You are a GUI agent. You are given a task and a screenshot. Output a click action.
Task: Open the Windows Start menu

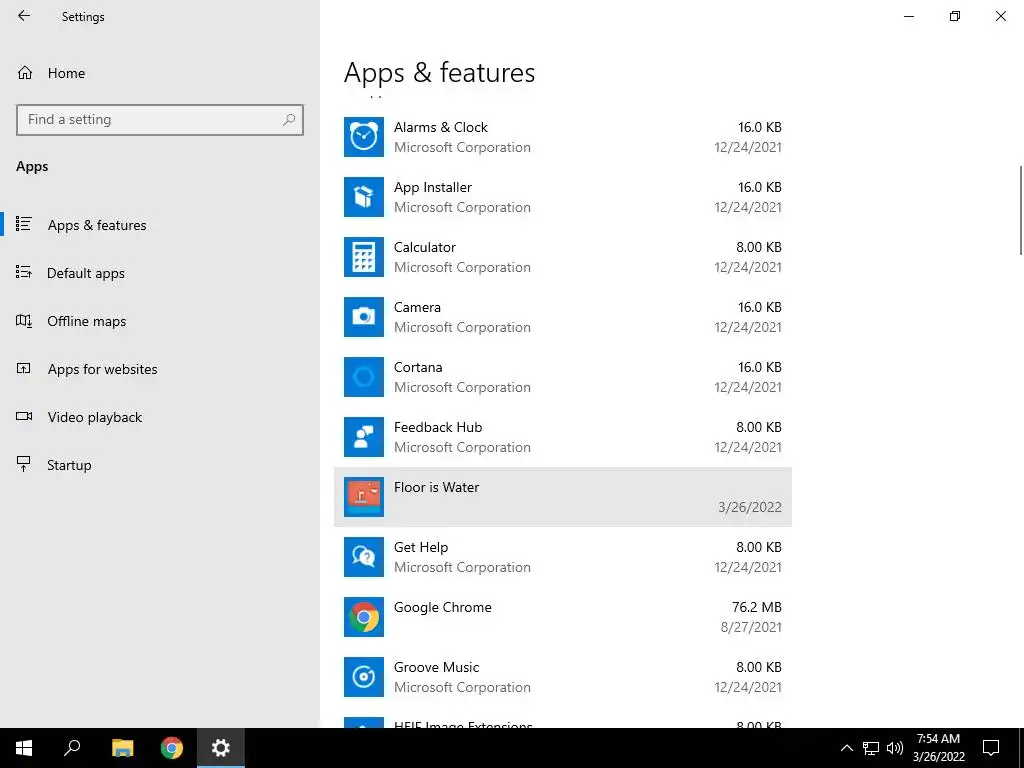click(24, 748)
